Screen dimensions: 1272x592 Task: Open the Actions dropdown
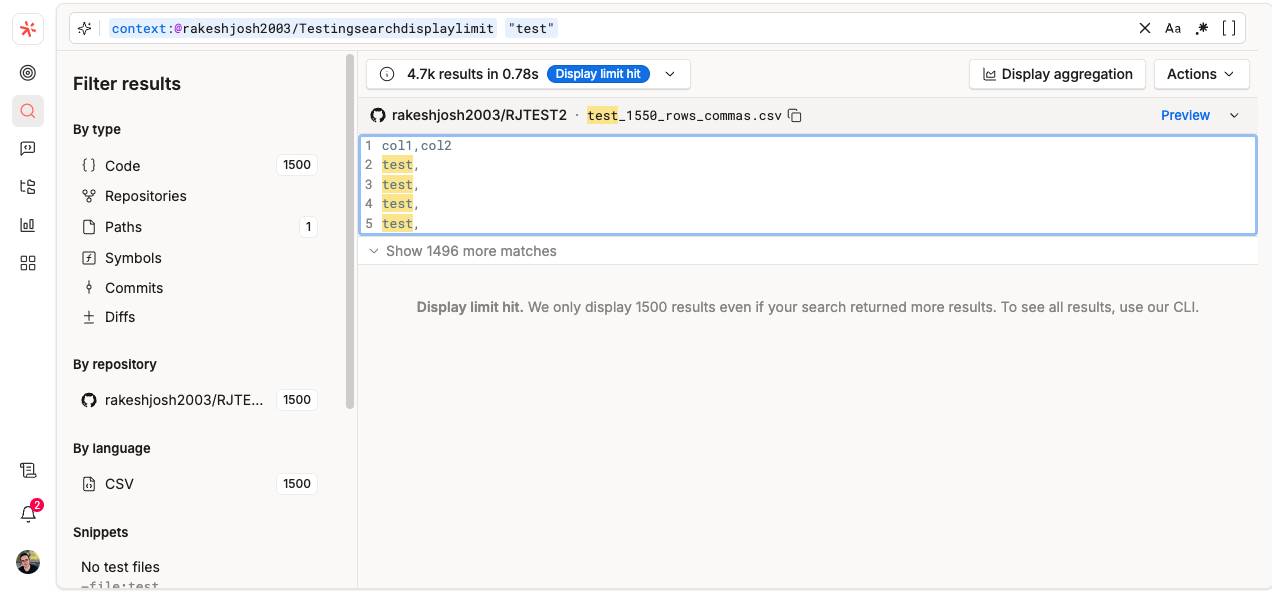point(1201,73)
